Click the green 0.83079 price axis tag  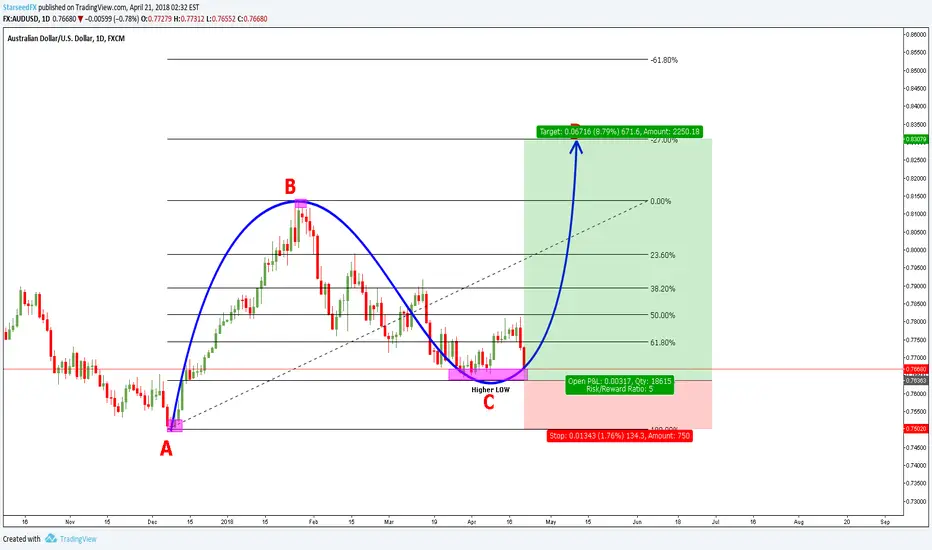click(x=915, y=139)
